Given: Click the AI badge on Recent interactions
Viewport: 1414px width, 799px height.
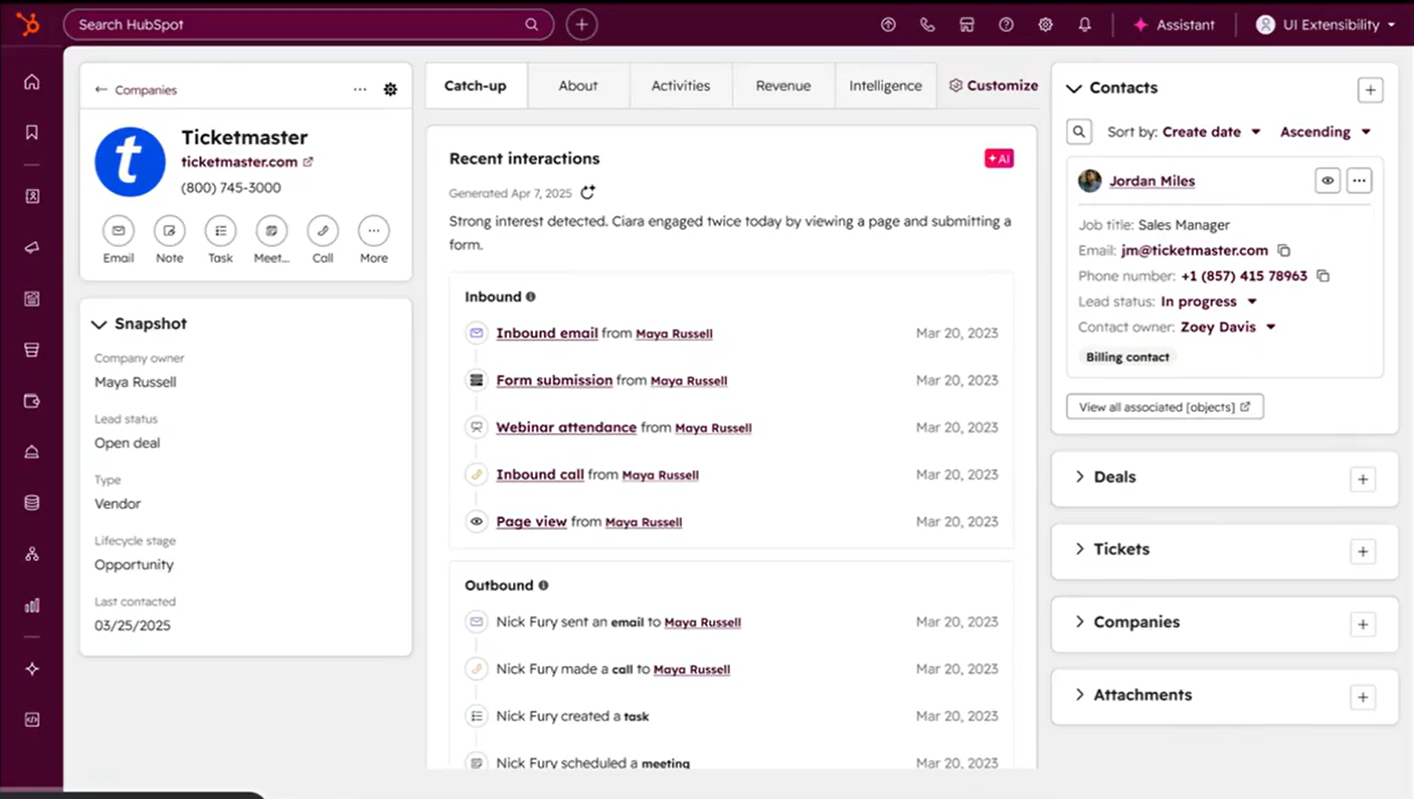Looking at the screenshot, I should 999,159.
